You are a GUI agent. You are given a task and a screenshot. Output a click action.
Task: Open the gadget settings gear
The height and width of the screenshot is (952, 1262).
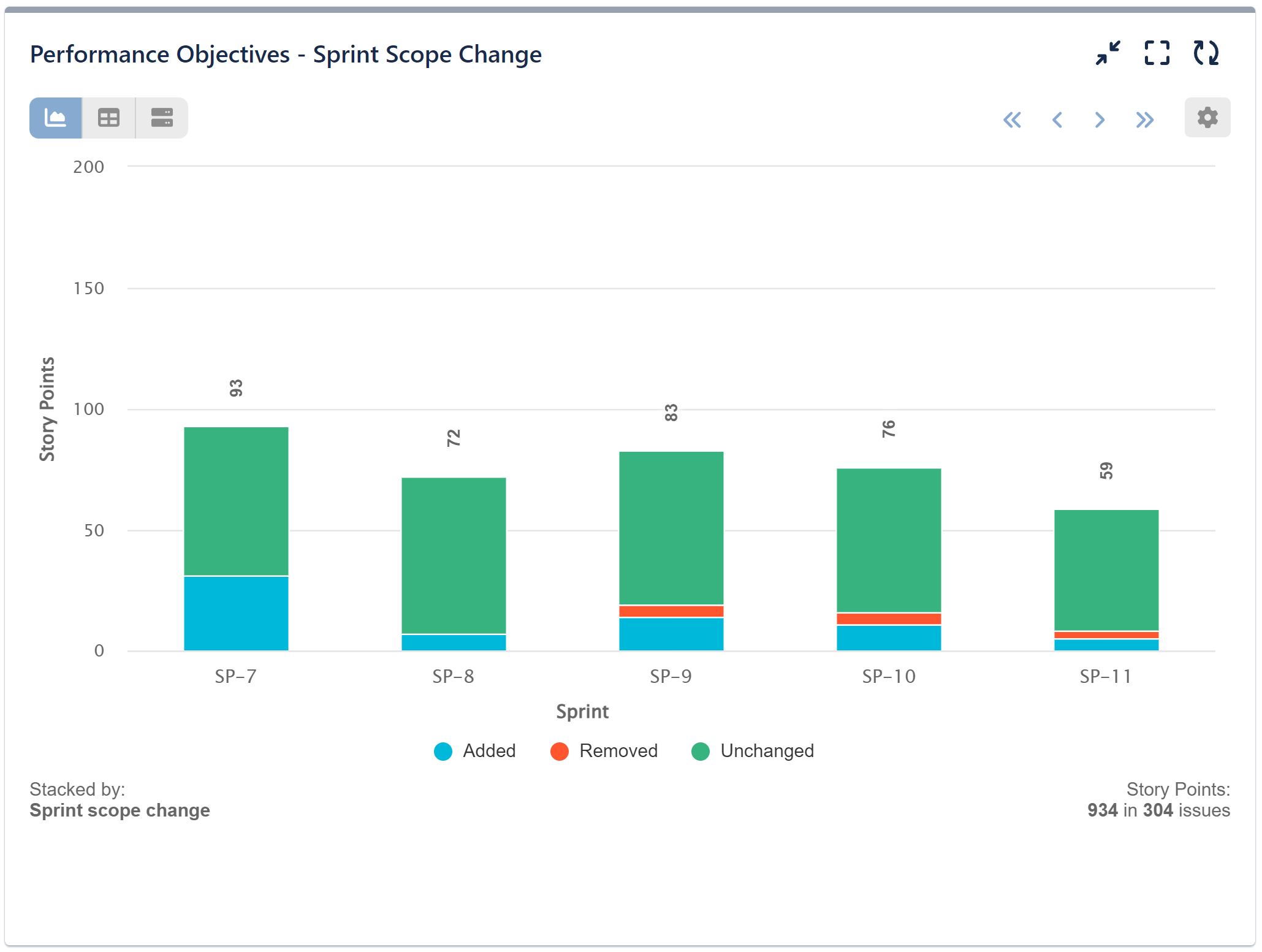1206,117
